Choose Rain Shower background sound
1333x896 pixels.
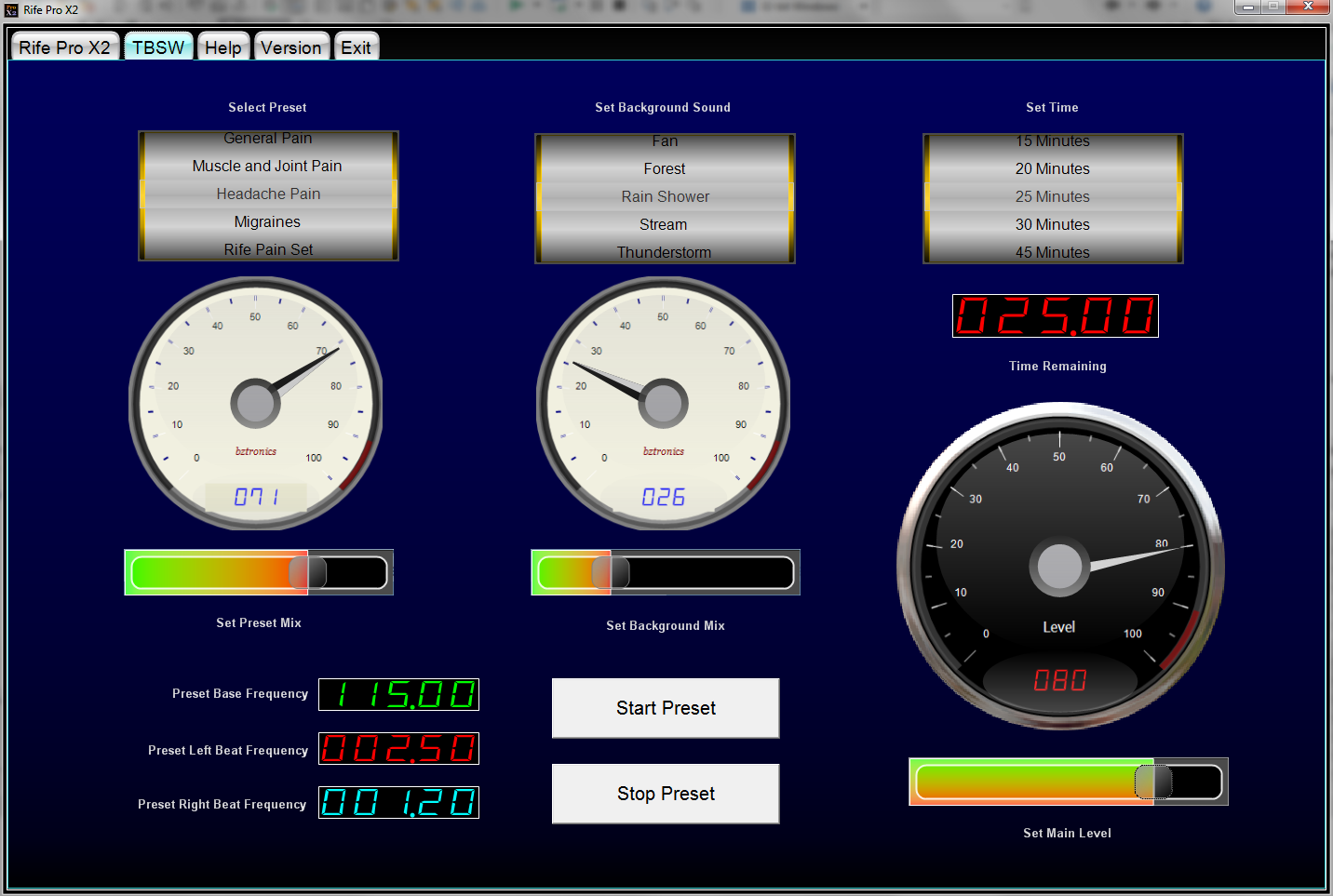coord(665,196)
